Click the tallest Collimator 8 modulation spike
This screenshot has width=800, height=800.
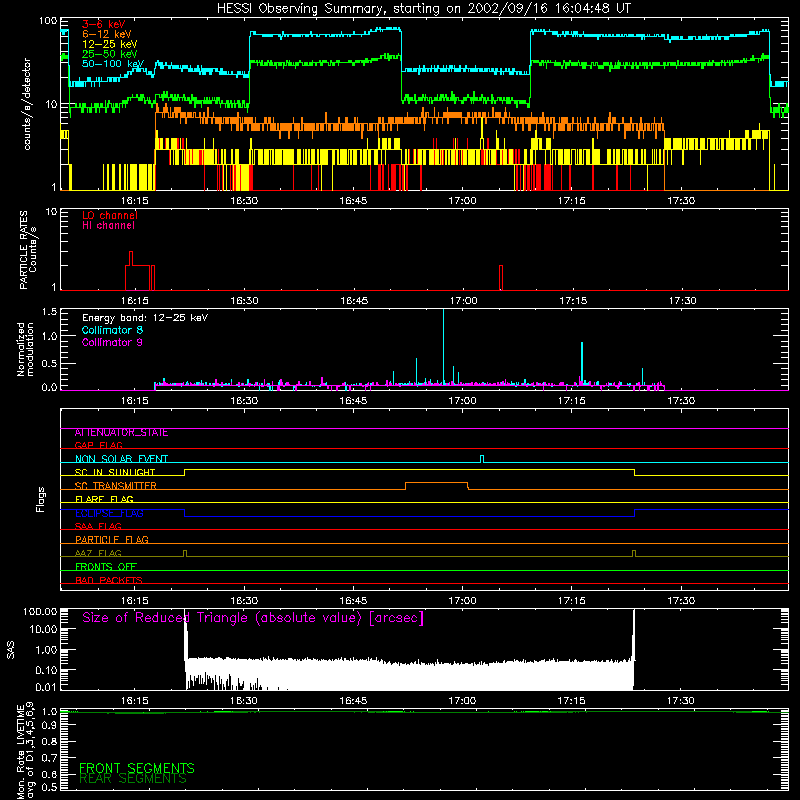pyautogui.click(x=443, y=347)
